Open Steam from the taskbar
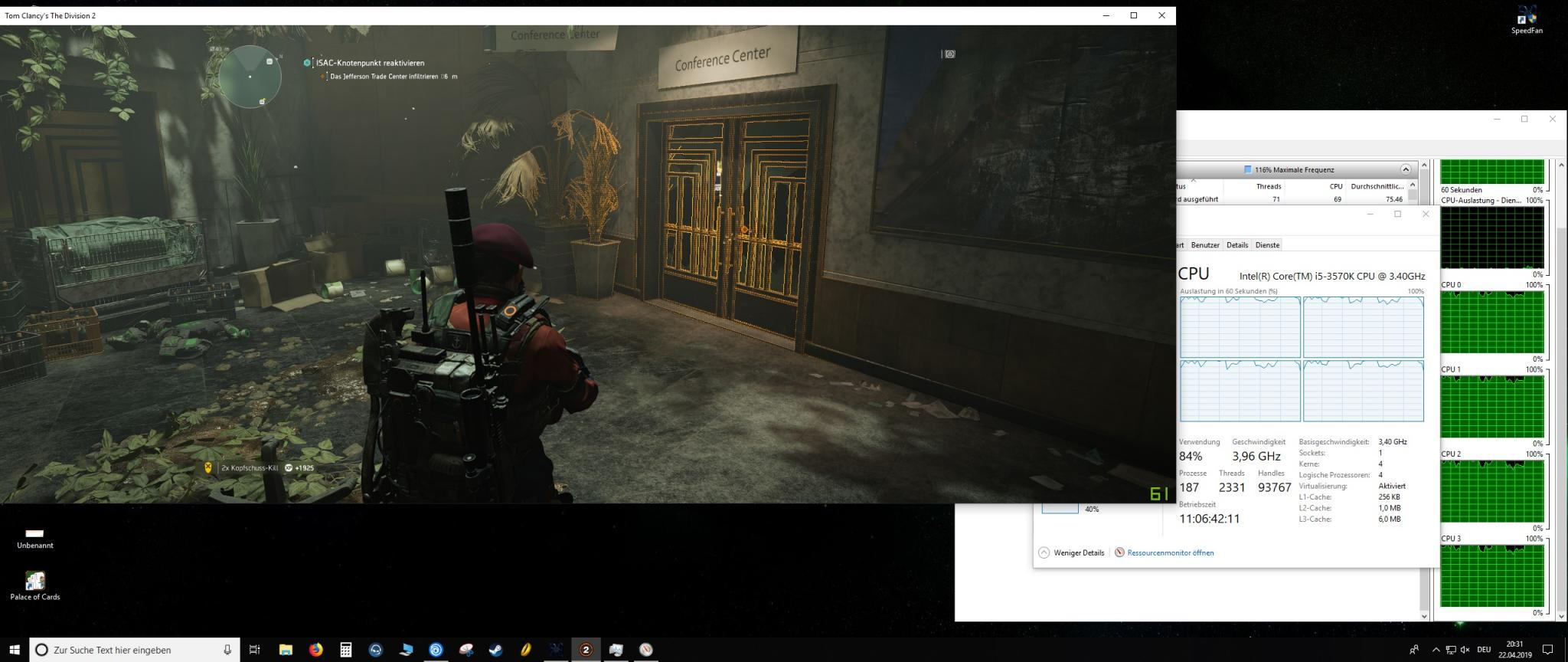The image size is (1568, 662). [496, 650]
